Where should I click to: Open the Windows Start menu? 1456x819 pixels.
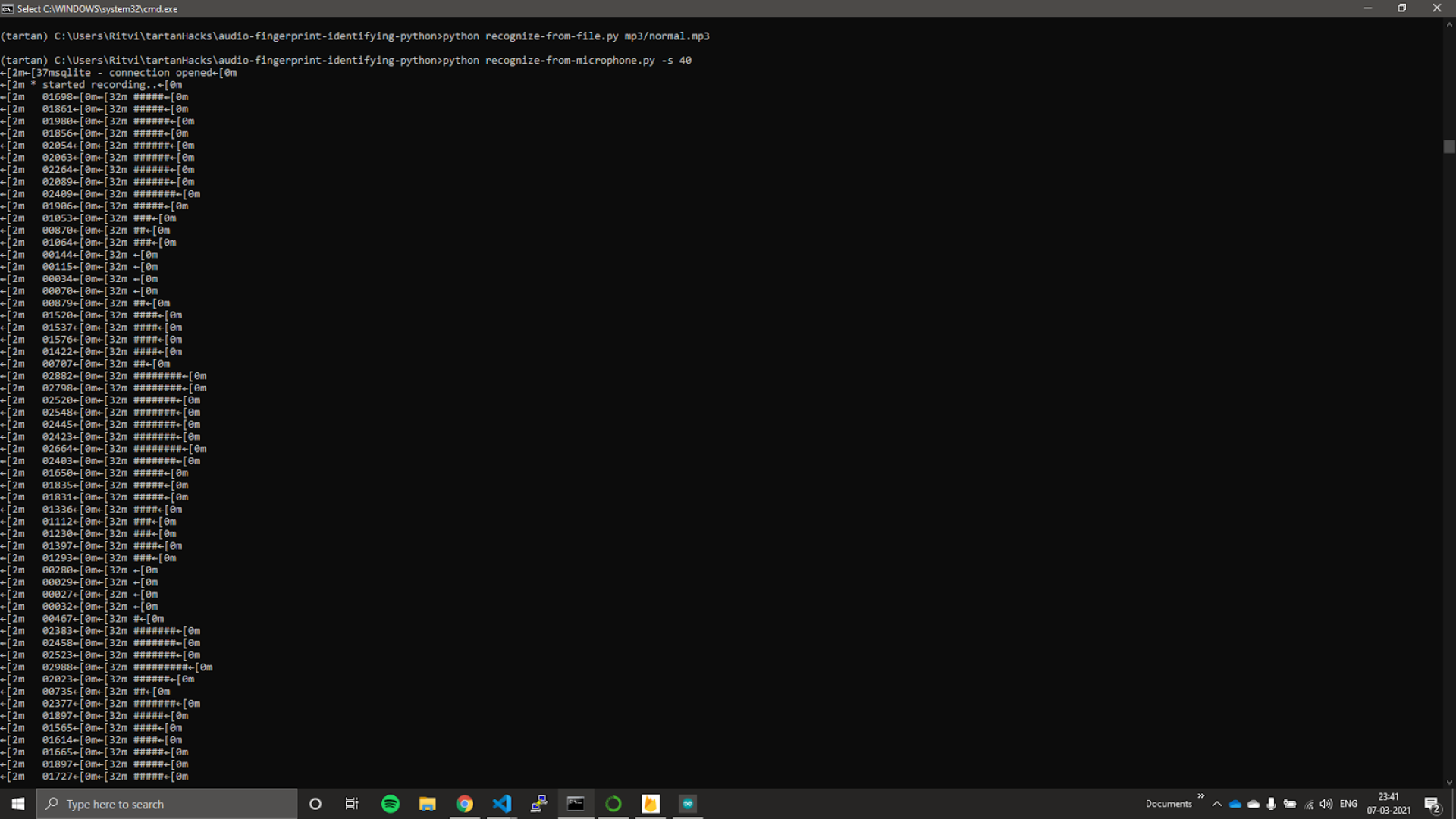(x=18, y=804)
